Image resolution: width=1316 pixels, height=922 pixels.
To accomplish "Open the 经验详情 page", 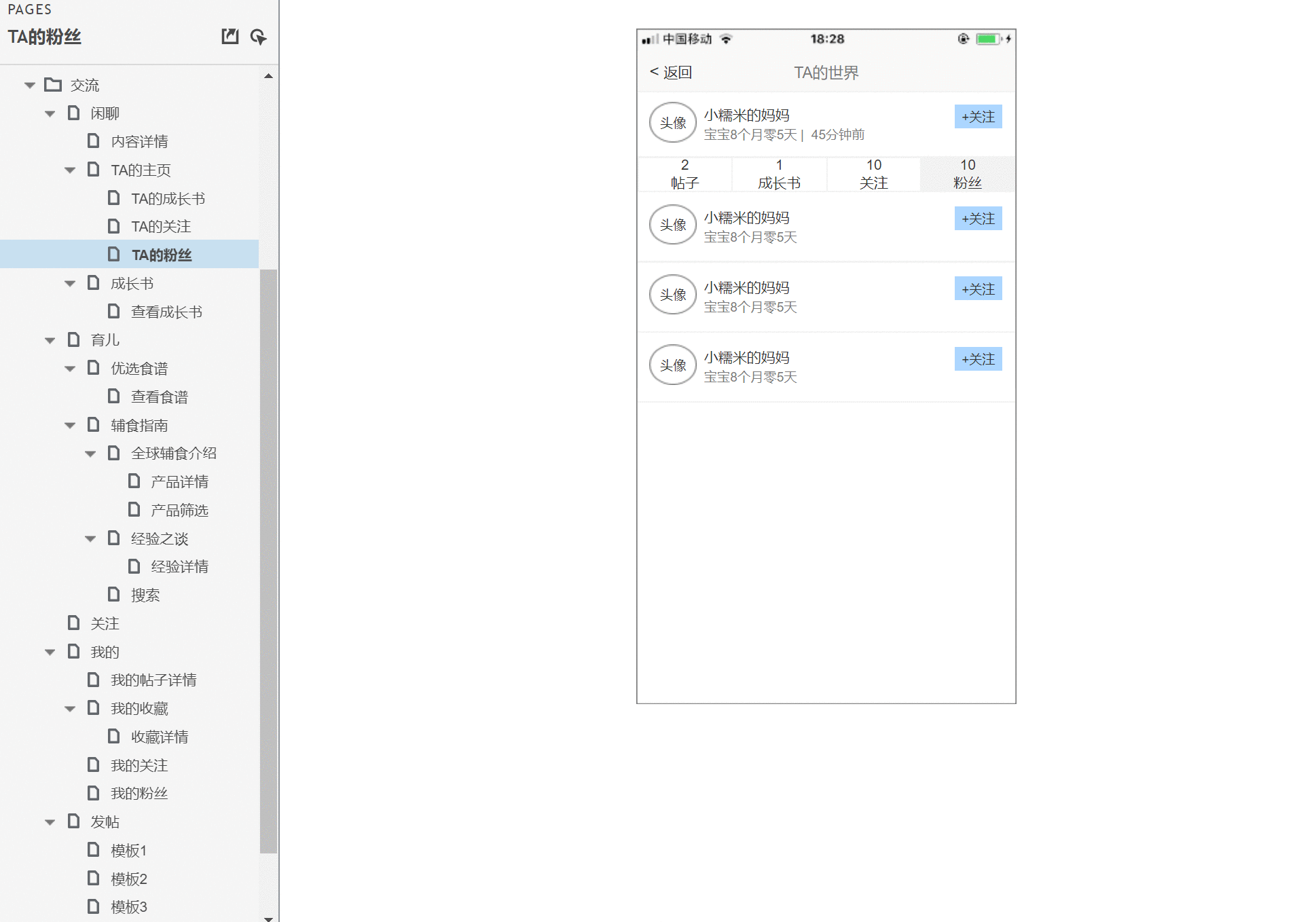I will [180, 566].
